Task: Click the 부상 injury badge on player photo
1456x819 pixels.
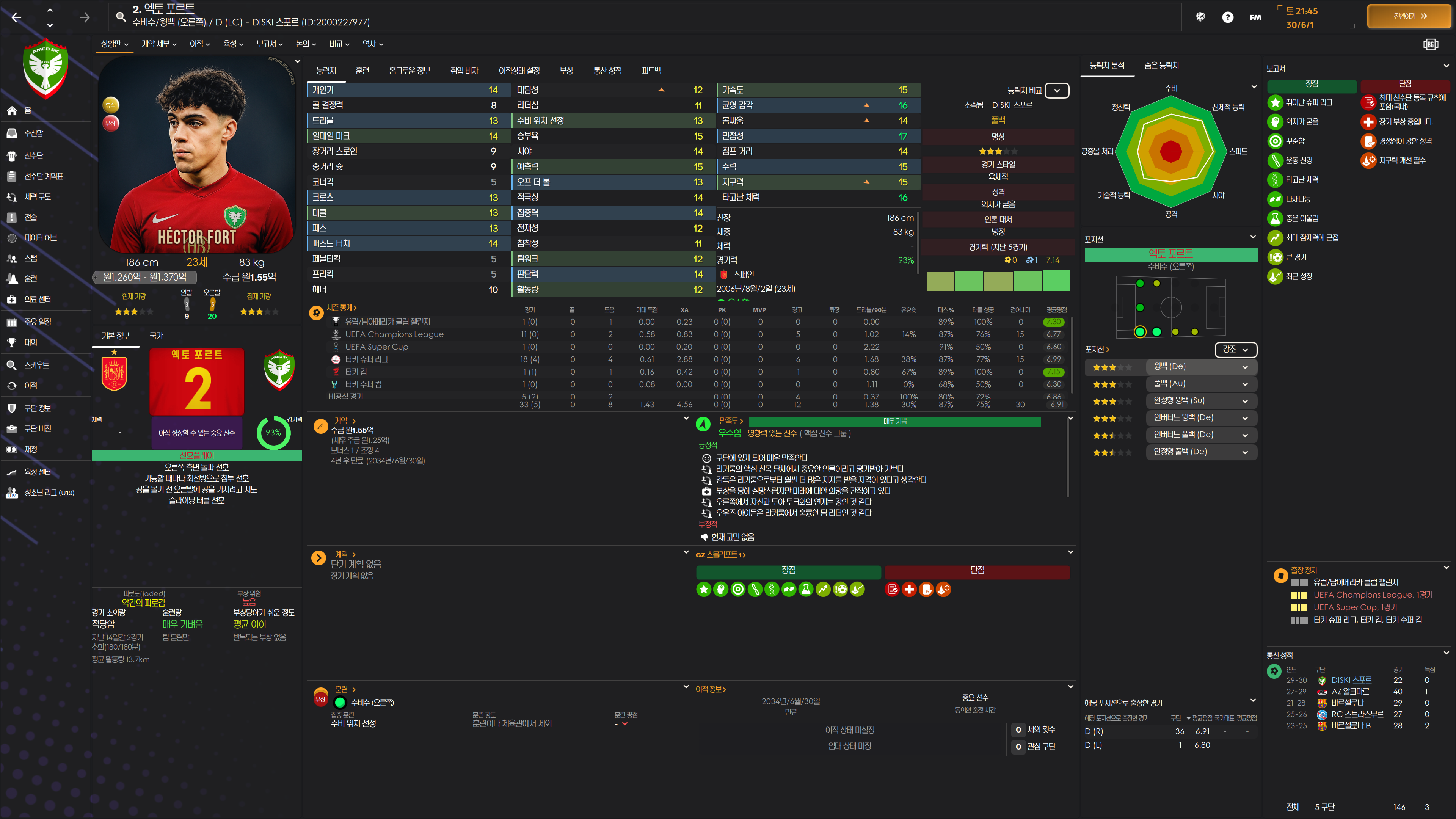Action: pyautogui.click(x=111, y=123)
